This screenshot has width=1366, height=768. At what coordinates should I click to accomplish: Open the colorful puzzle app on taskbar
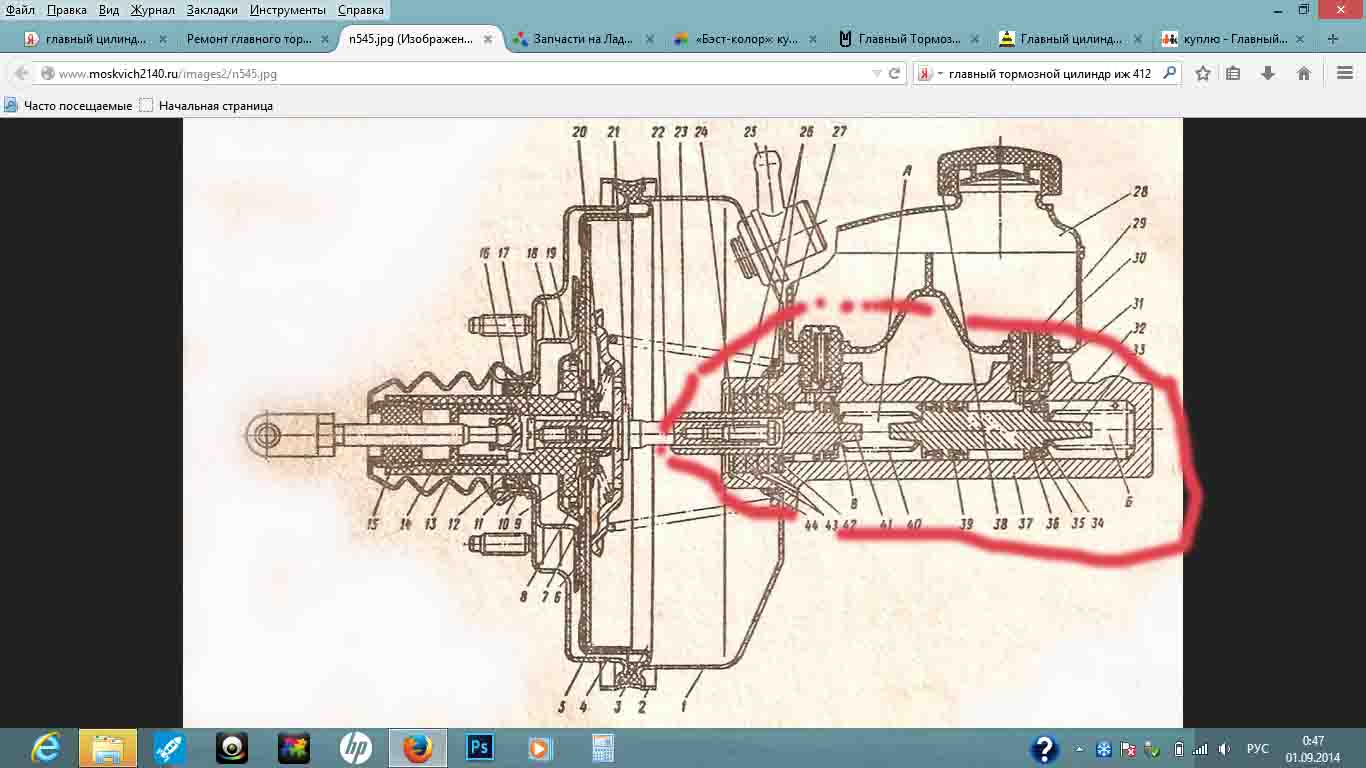coord(294,747)
